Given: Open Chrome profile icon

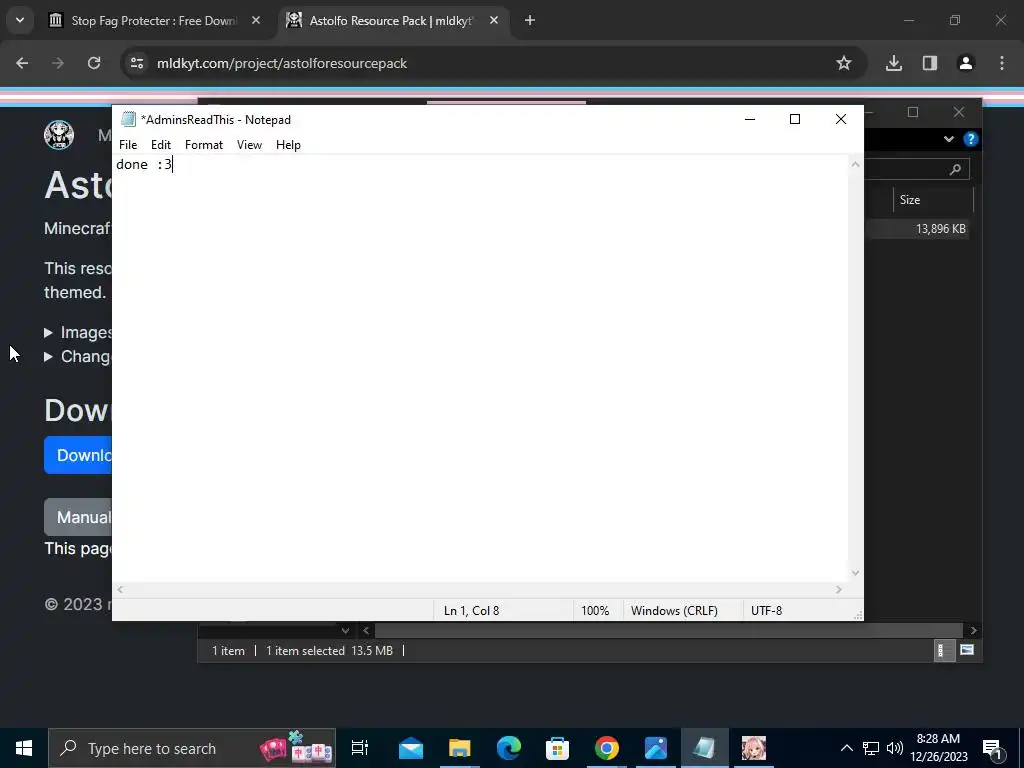Looking at the screenshot, I should (966, 63).
